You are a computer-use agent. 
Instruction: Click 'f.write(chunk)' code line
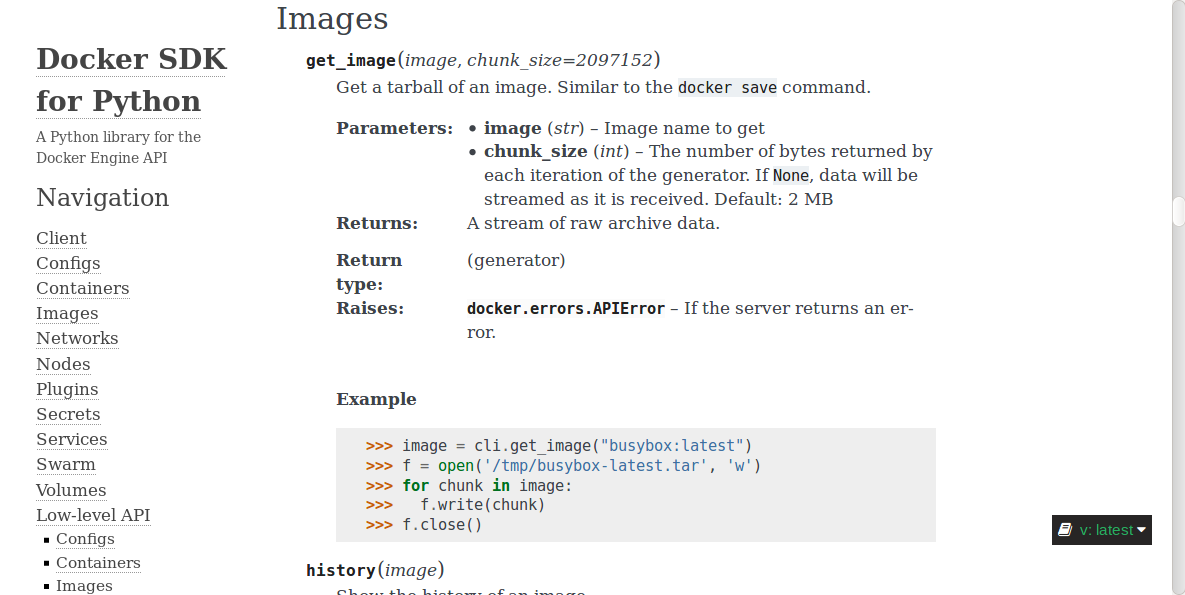pyautogui.click(x=482, y=505)
